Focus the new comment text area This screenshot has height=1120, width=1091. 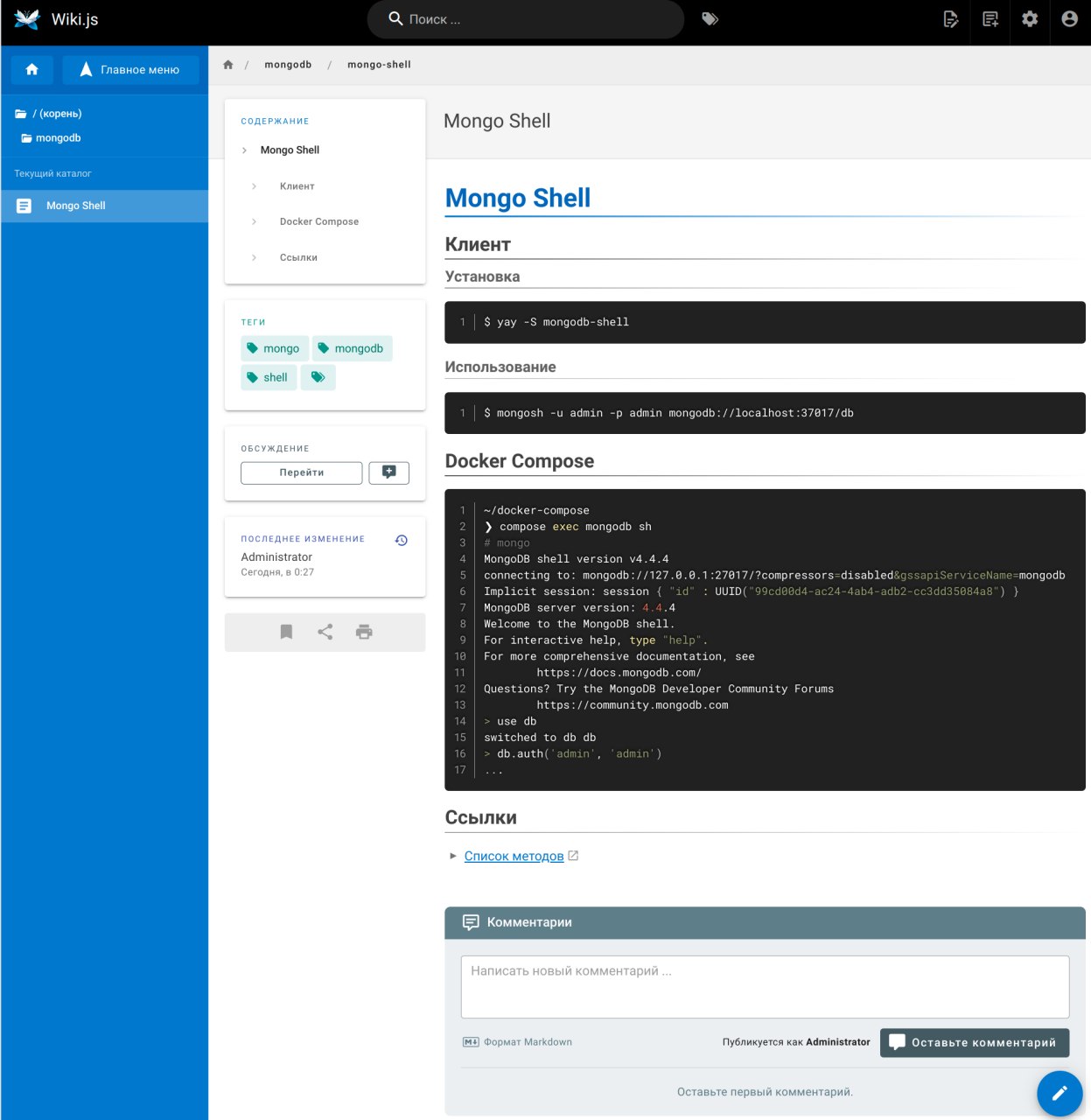click(x=766, y=987)
